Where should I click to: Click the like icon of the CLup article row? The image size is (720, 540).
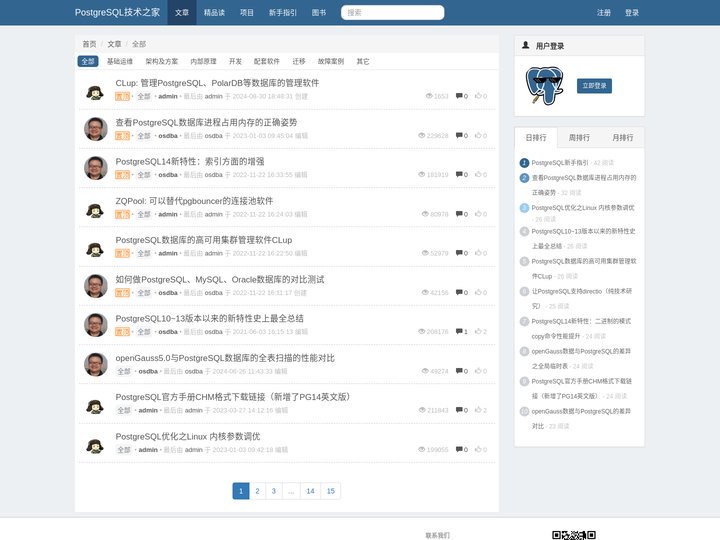tap(478, 96)
